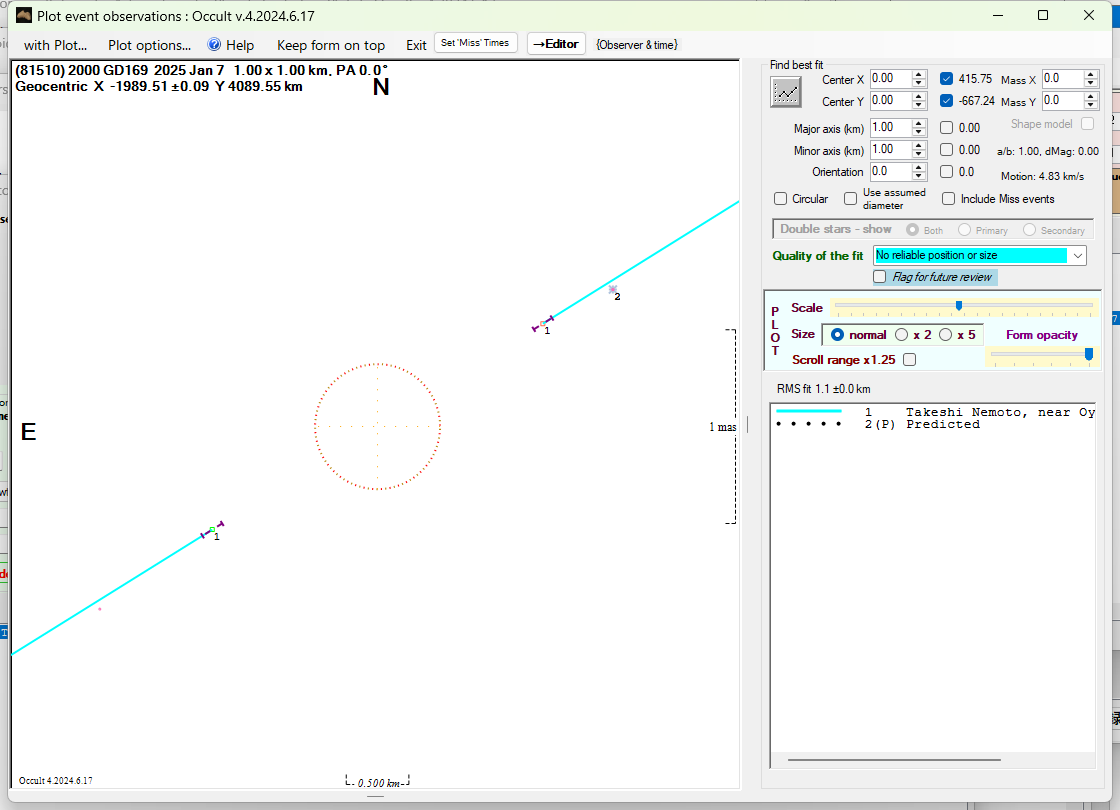Click the Help question mark icon
Viewport: 1120px width, 810px height.
pyautogui.click(x=214, y=45)
